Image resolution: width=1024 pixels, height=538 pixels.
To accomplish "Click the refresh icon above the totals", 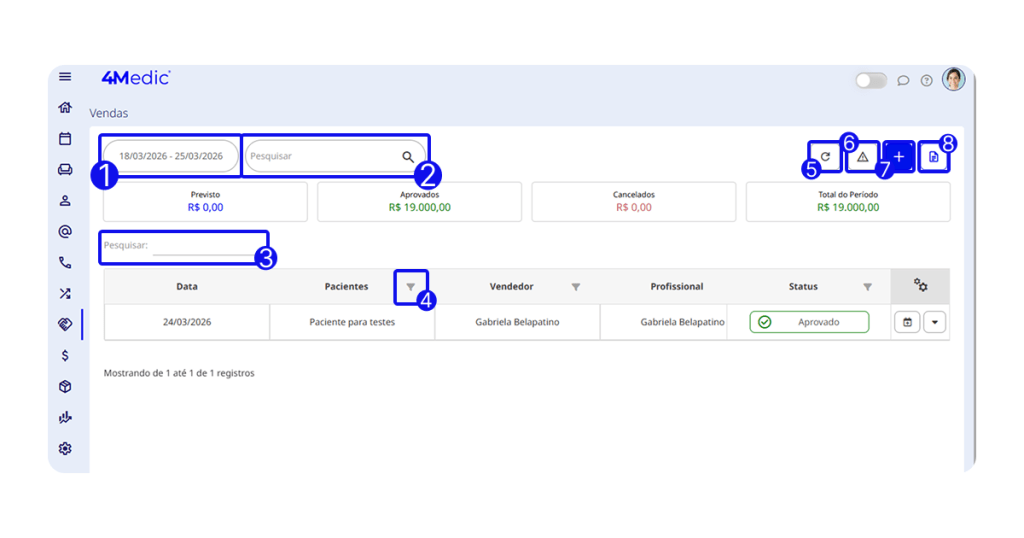I will coord(825,157).
